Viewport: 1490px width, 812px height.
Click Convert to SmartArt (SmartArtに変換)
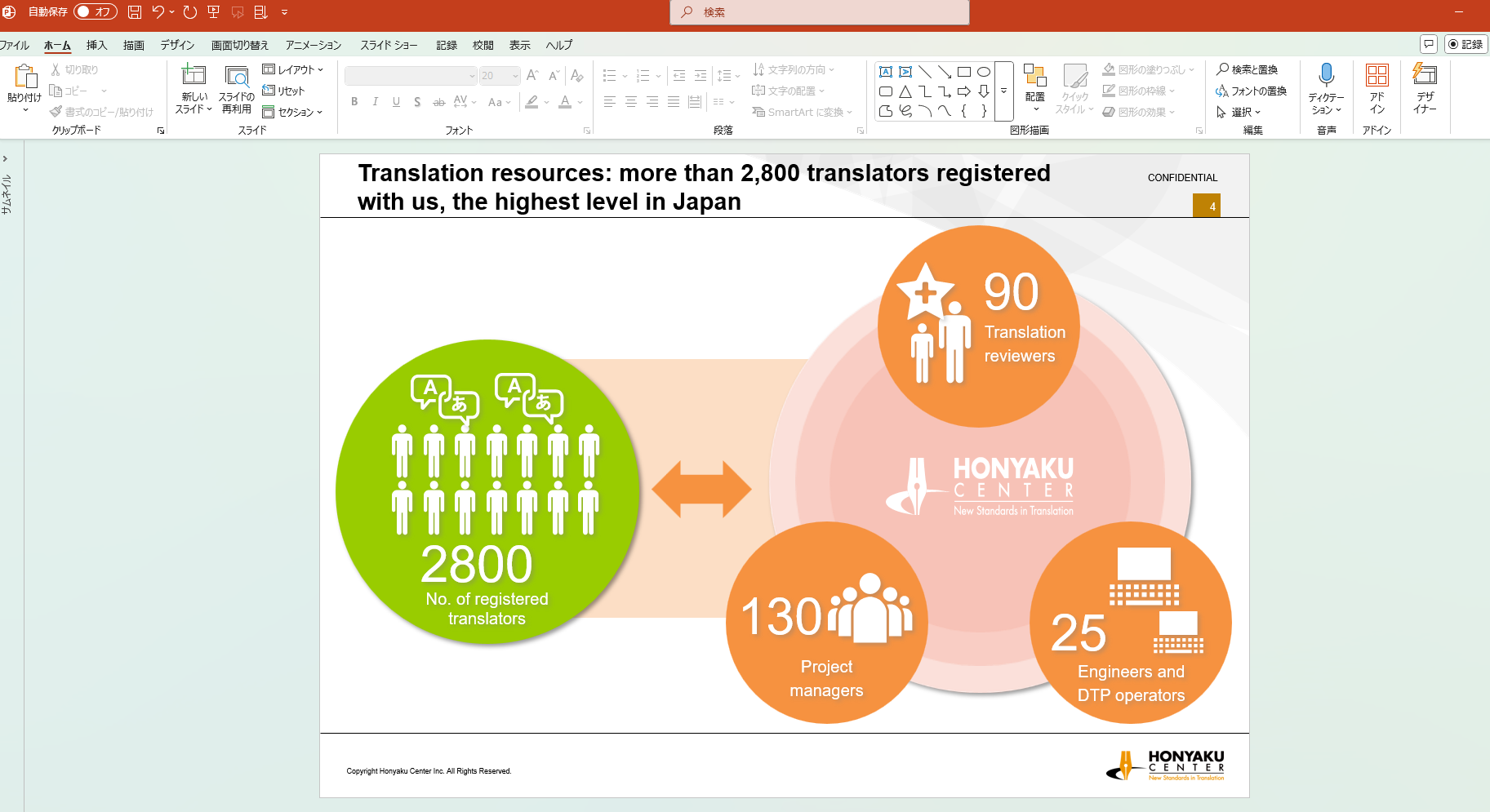(802, 112)
